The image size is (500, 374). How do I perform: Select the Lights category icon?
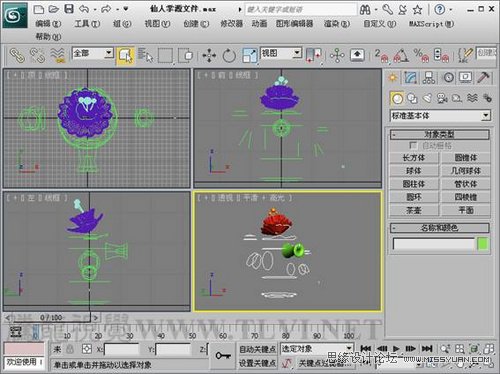click(427, 98)
